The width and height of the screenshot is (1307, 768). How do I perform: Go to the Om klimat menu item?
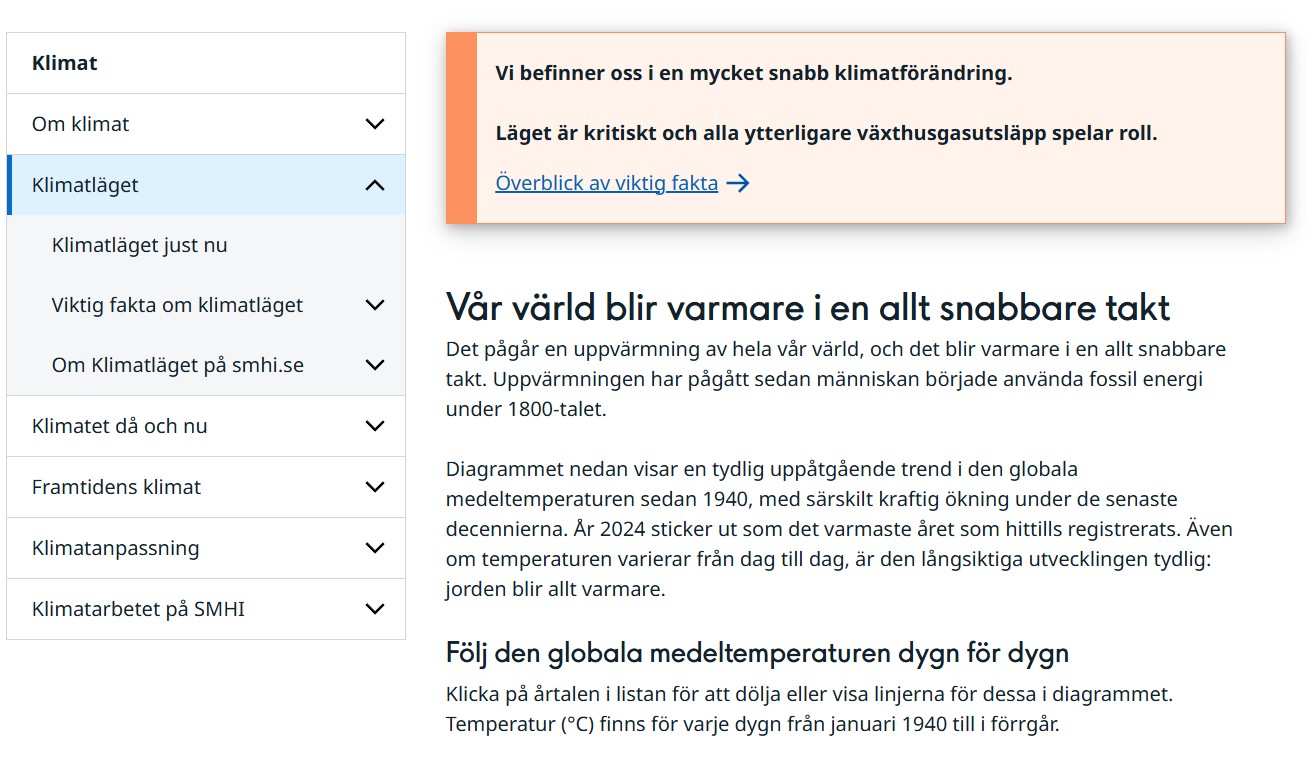(81, 124)
